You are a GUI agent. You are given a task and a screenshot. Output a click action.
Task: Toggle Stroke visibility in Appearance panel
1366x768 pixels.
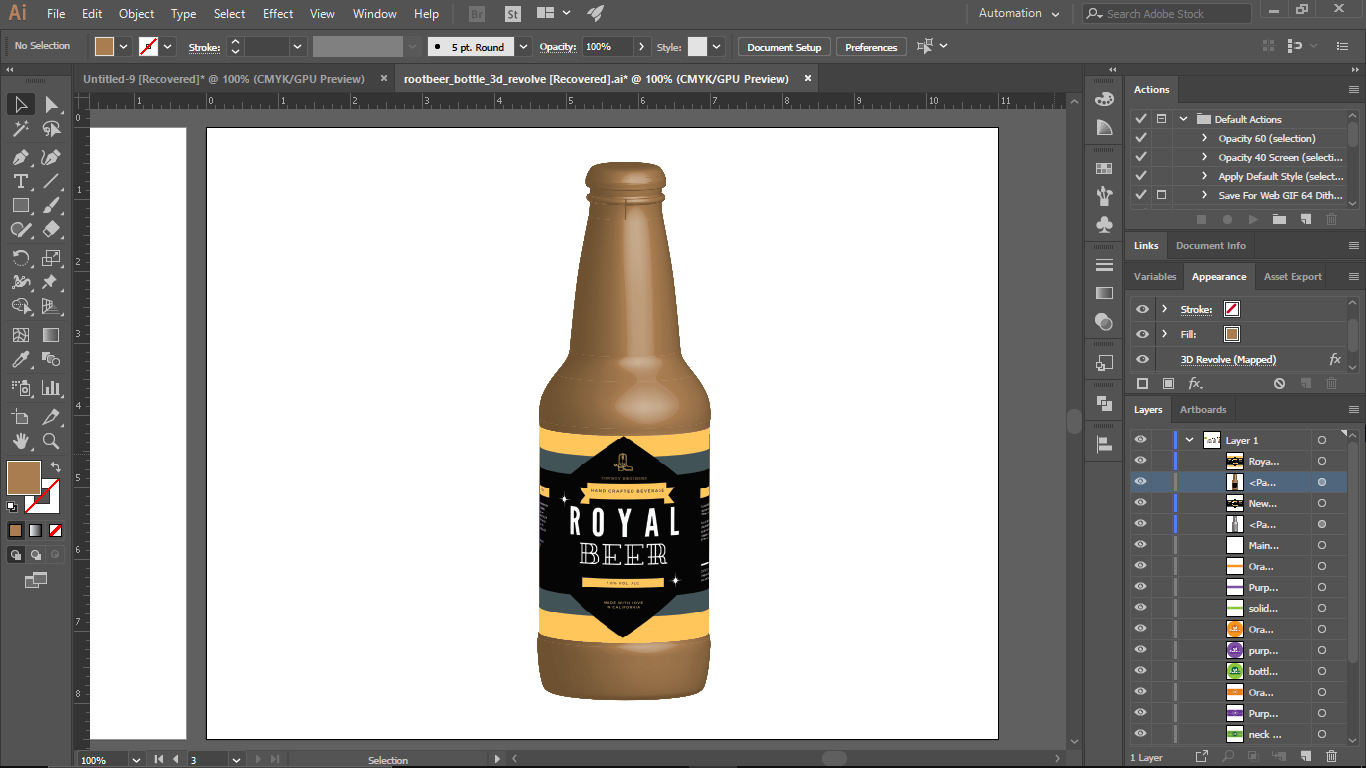click(x=1142, y=309)
